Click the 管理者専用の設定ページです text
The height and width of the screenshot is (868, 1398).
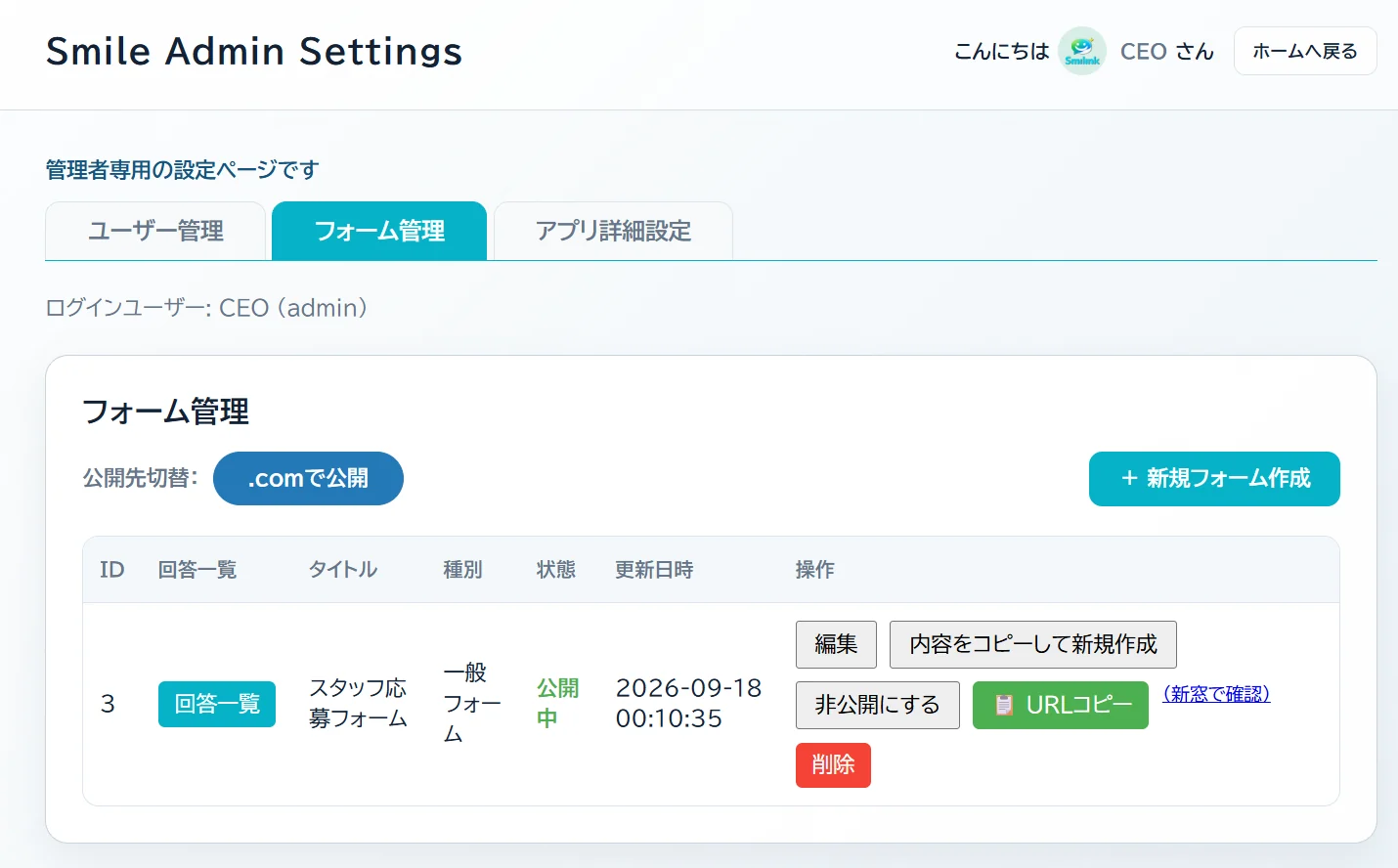[183, 170]
